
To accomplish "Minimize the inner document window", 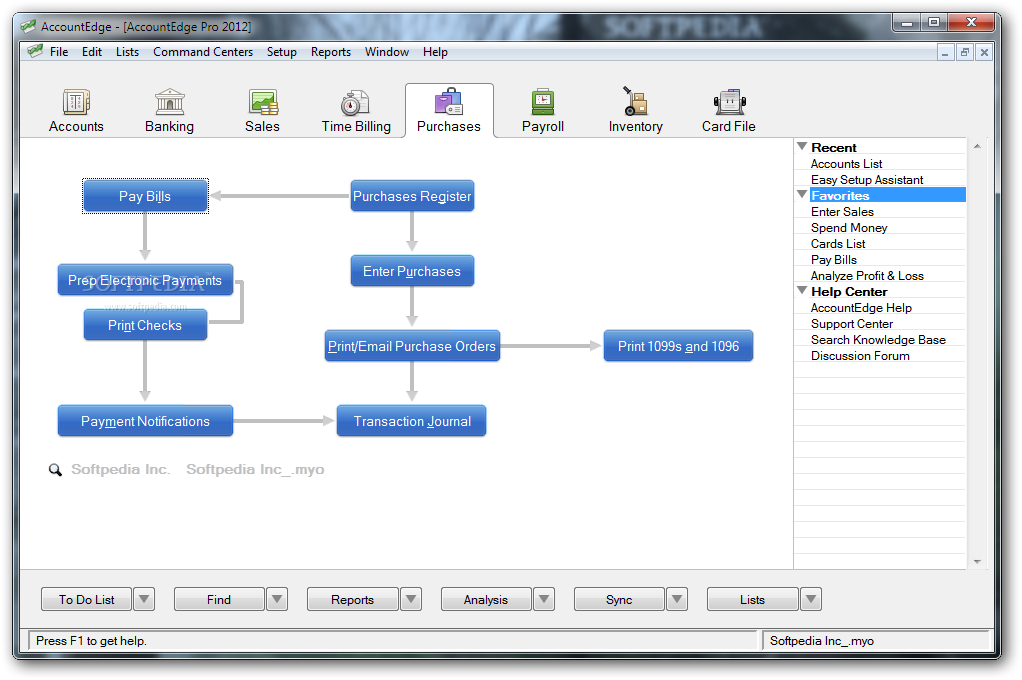I will pyautogui.click(x=945, y=52).
